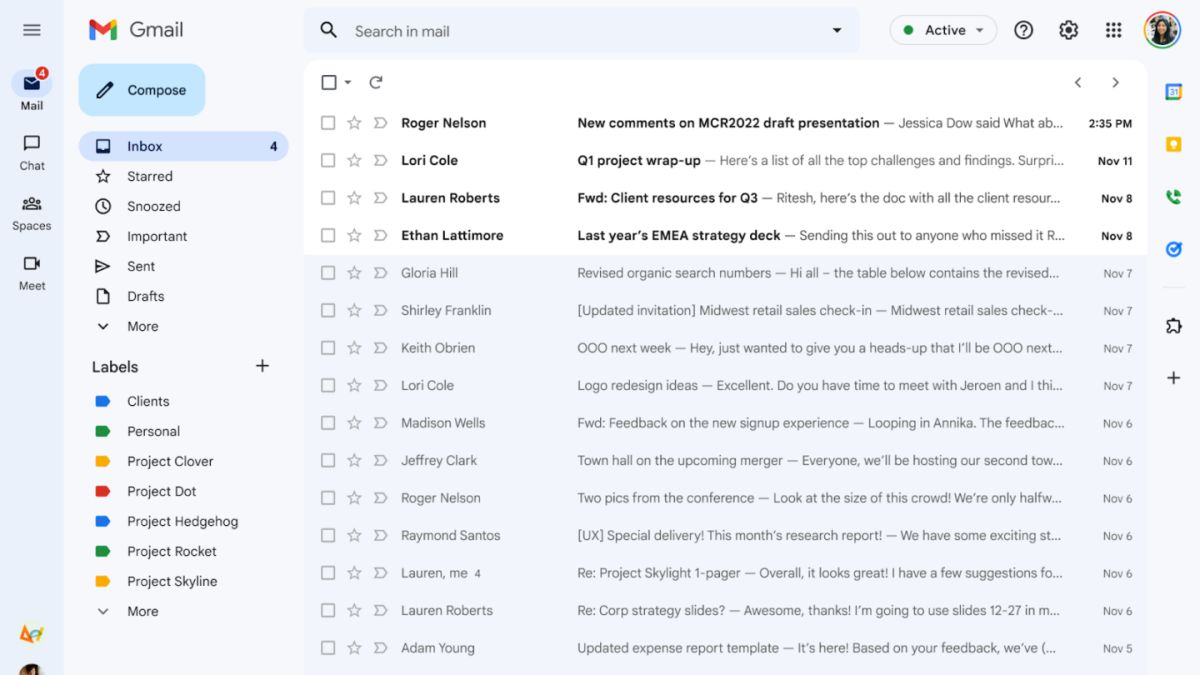1200x675 pixels.
Task: Star the email from Roger Nelson at top
Action: click(x=354, y=123)
